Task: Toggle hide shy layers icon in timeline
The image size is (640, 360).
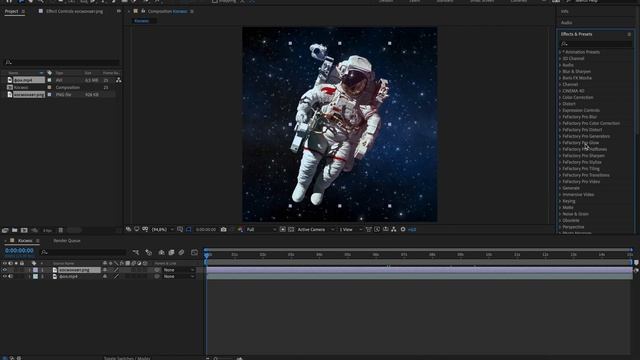Action: [x=162, y=253]
